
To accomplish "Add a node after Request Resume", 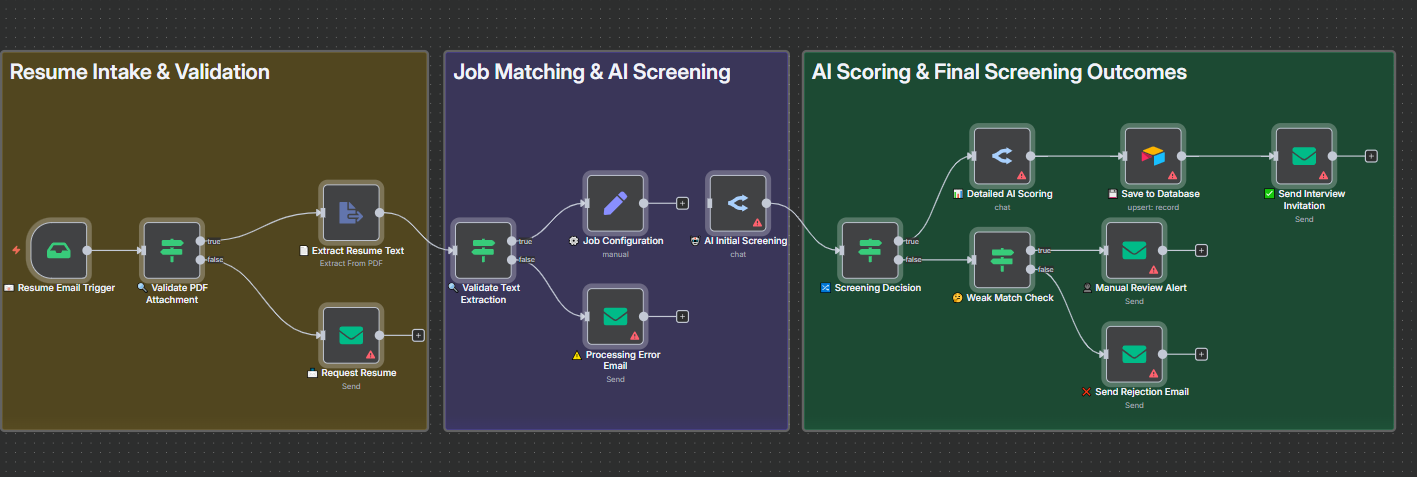I will tap(418, 335).
